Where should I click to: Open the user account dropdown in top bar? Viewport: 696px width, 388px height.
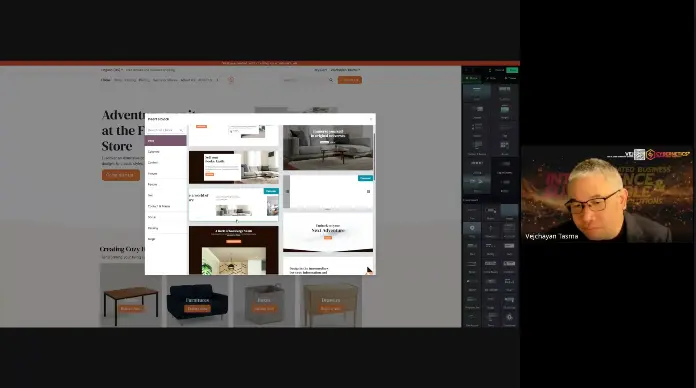pyautogui.click(x=345, y=70)
